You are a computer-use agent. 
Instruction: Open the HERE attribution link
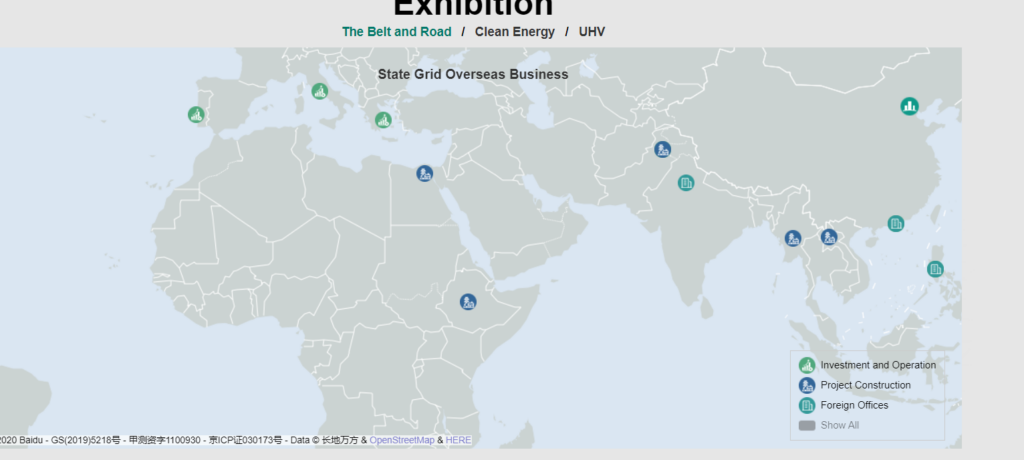coord(458,440)
